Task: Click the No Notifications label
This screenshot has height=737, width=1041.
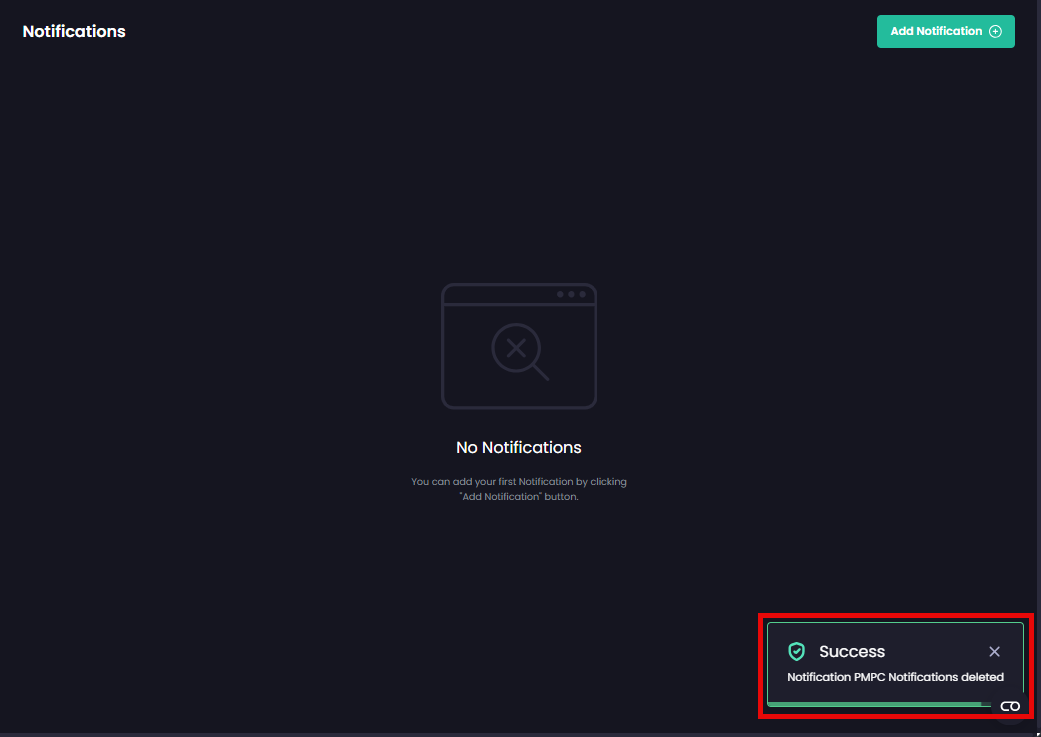Action: [518, 447]
